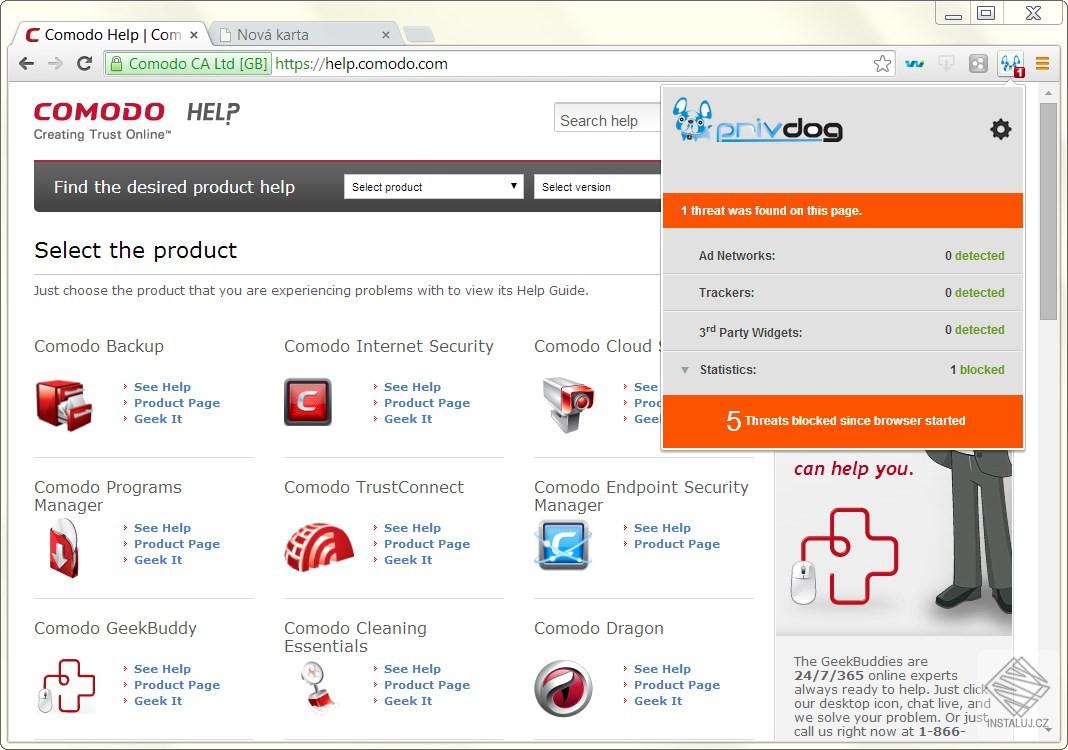Click the Comodo Cloud camera icon
1068x750 pixels.
point(568,404)
